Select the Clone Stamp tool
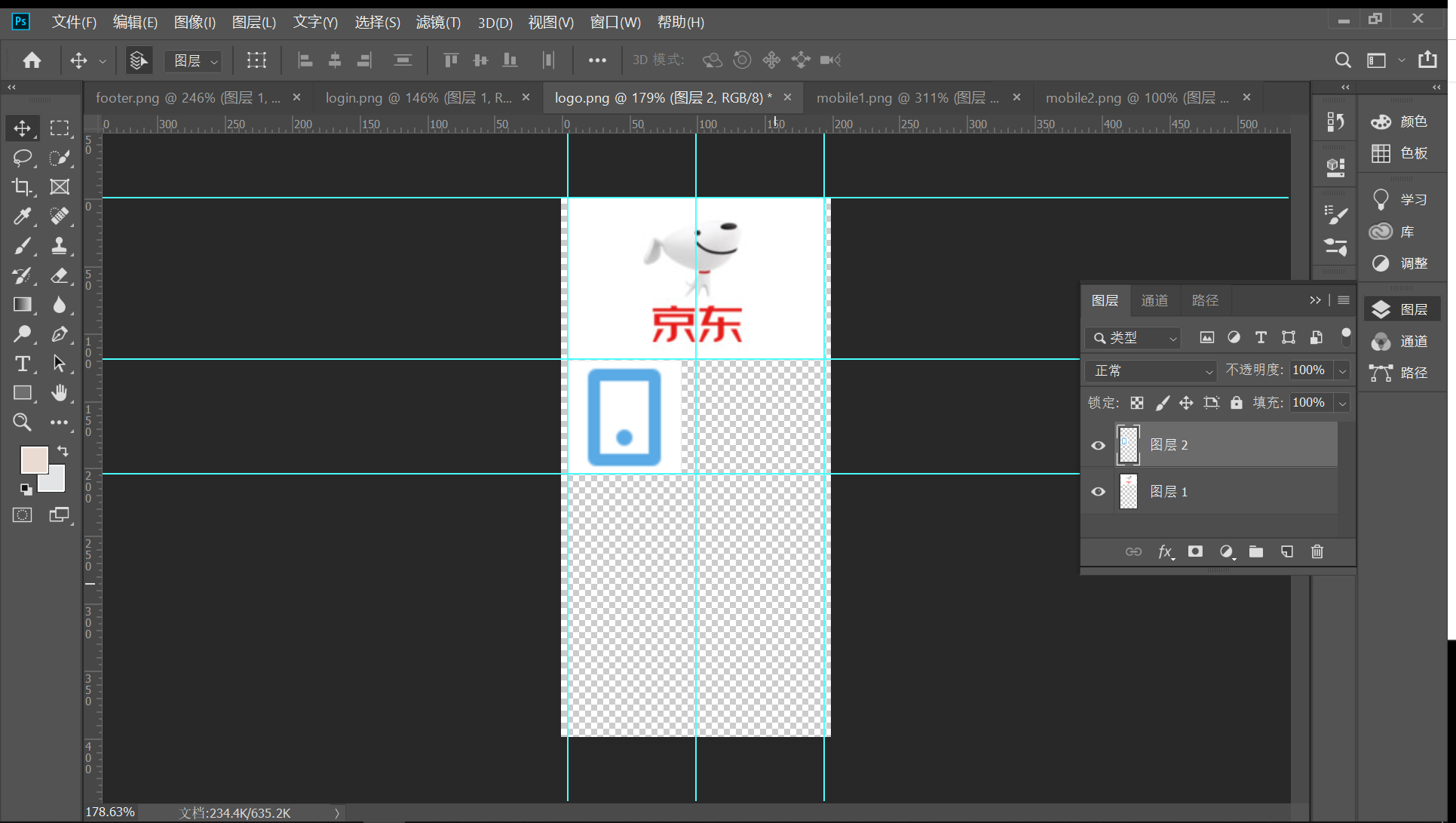Screen dimensions: 1456x823 (x=60, y=246)
